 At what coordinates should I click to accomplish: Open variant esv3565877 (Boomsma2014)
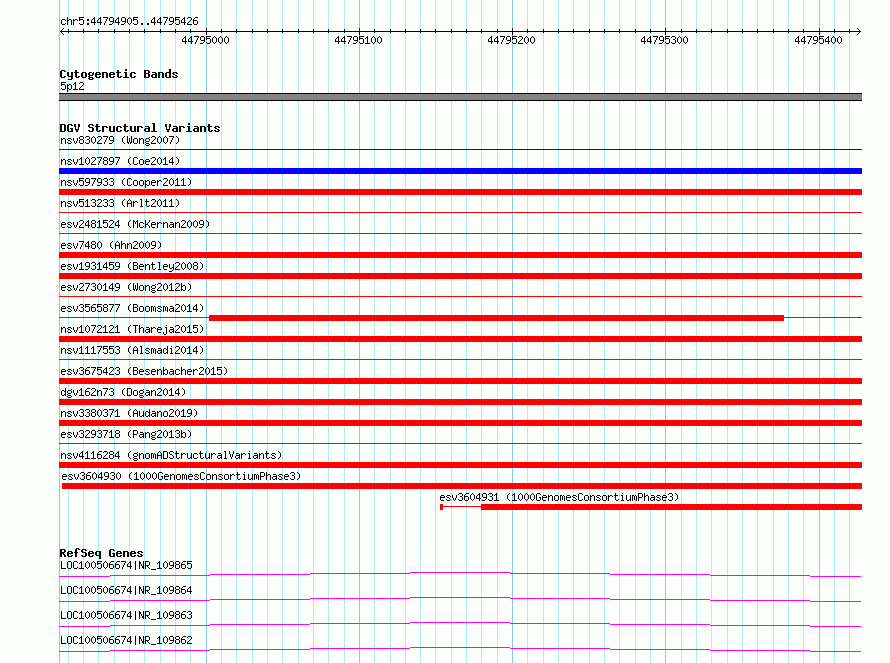(132, 308)
